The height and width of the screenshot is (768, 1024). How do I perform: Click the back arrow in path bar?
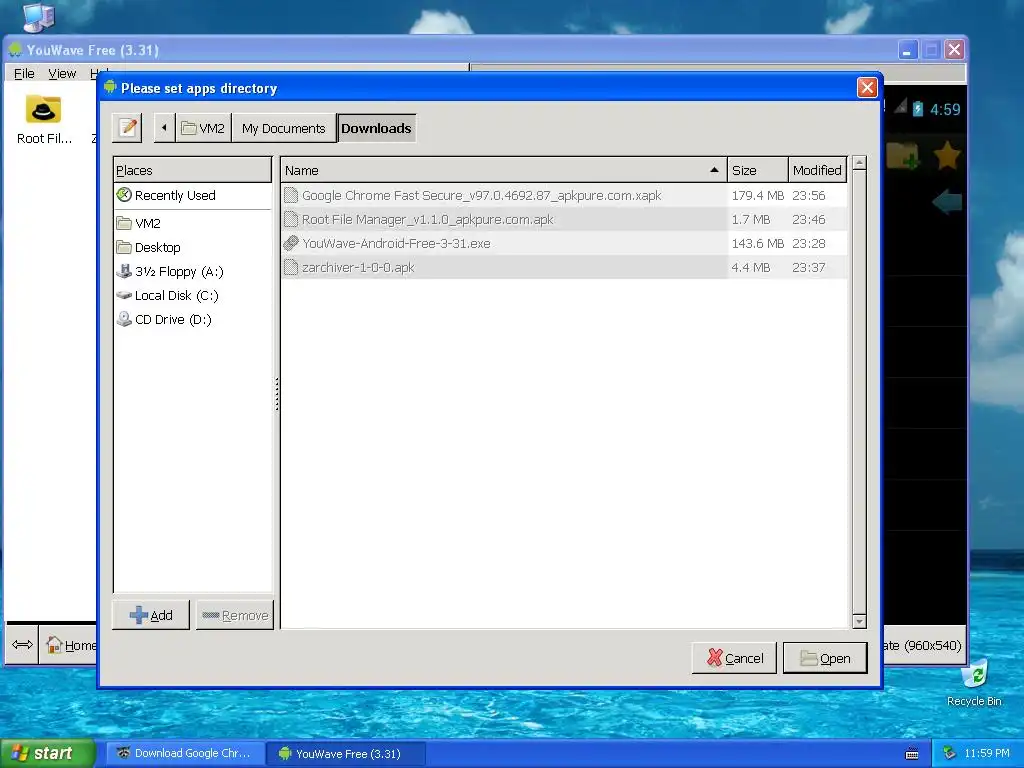(165, 128)
